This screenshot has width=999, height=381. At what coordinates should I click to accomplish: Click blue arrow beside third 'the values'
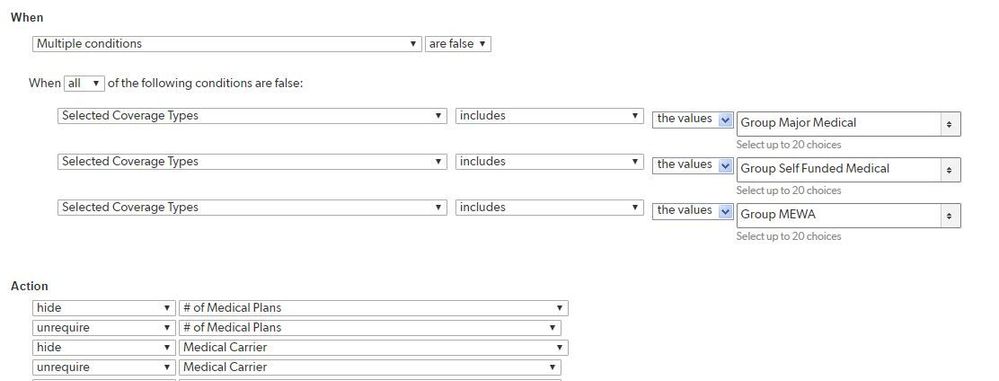725,212
